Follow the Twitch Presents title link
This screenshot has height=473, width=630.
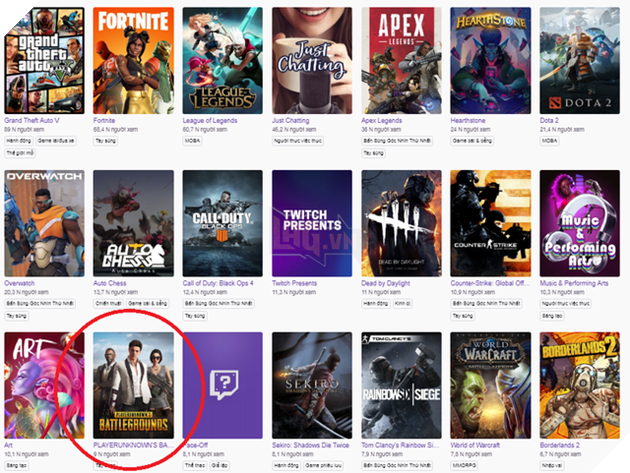(295, 283)
